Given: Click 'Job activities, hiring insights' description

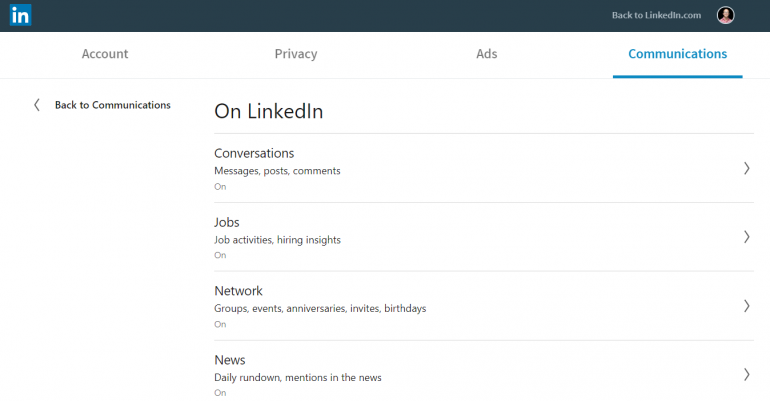Looking at the screenshot, I should click(277, 240).
